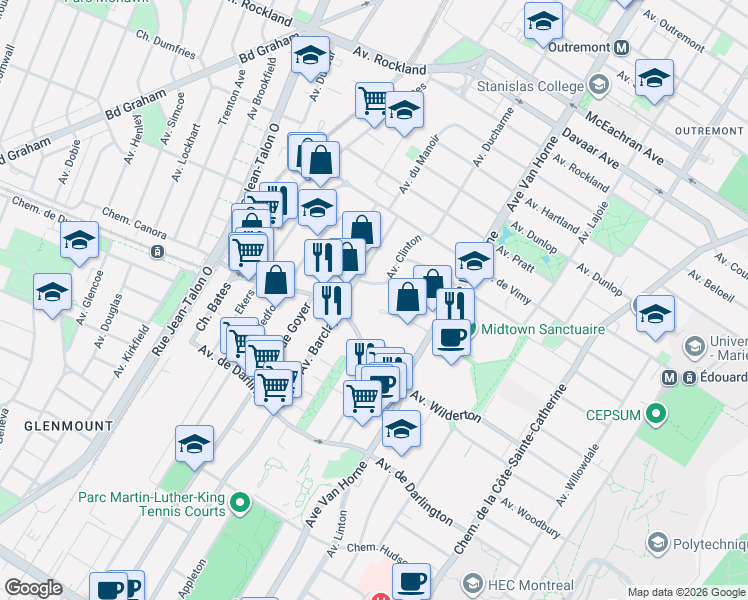
Task: Click the Google logo
Action: [x=33, y=588]
